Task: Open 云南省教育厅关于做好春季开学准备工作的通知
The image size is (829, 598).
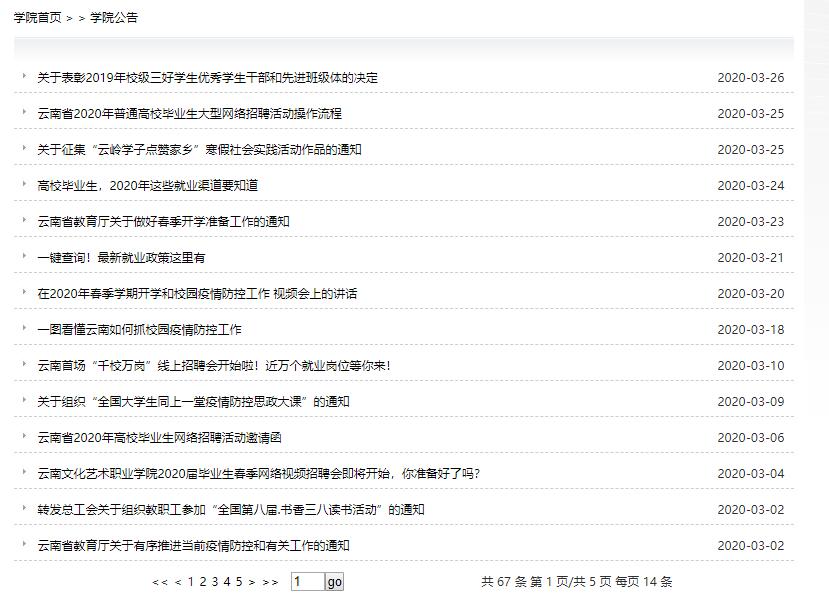Action: 163,222
